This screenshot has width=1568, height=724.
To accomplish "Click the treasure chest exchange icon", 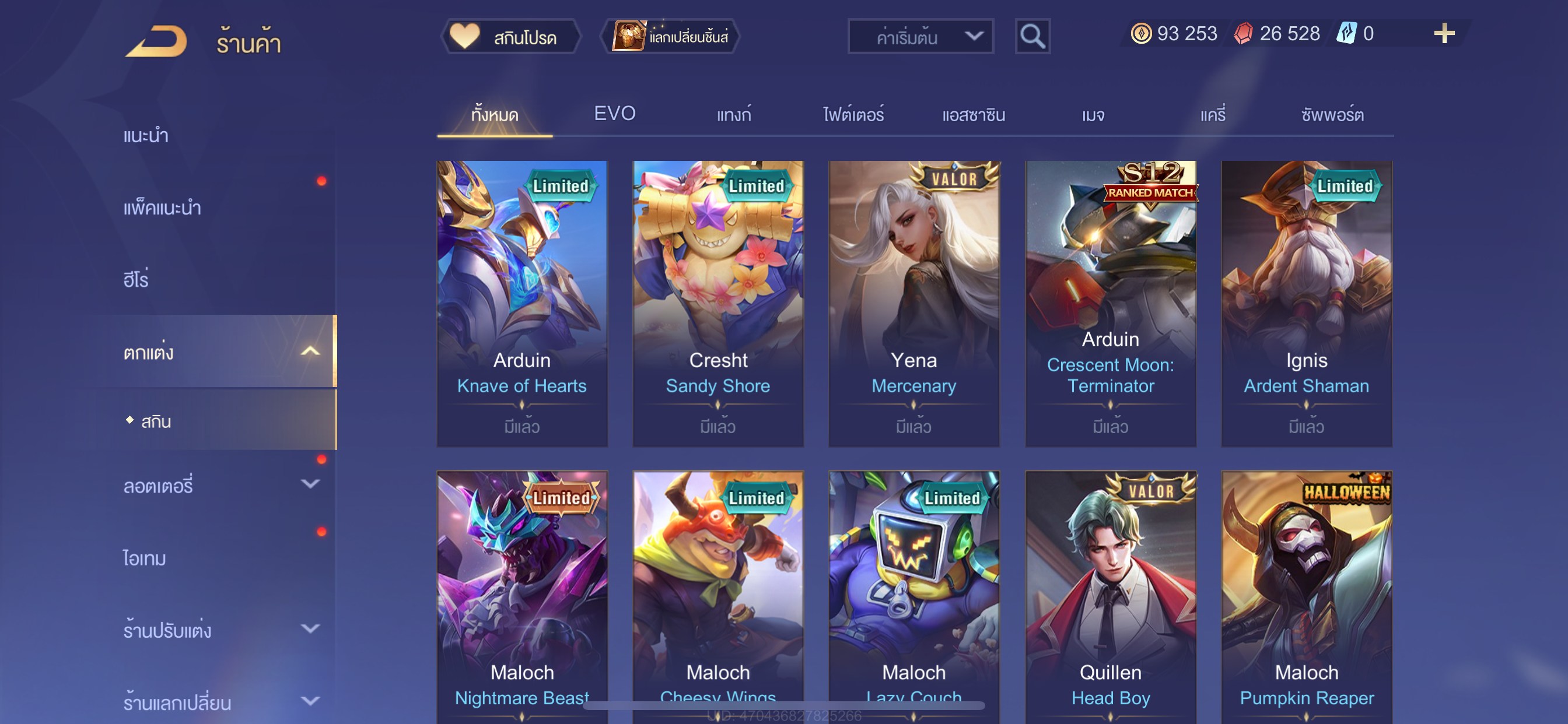I will tap(628, 36).
